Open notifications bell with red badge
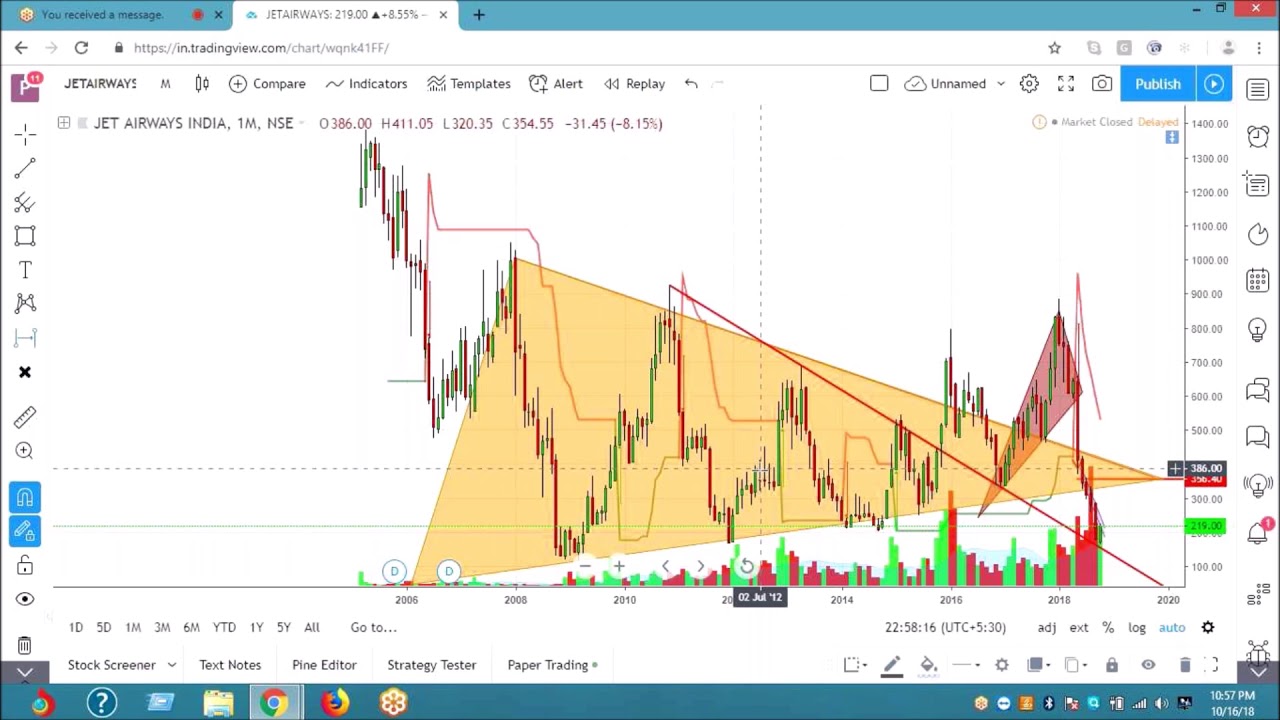The height and width of the screenshot is (720, 1280). (x=1260, y=532)
